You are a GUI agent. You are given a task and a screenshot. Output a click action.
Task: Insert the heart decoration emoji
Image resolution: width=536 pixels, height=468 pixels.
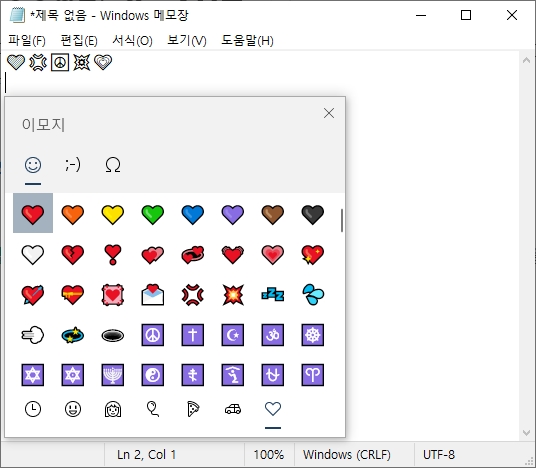(x=113, y=294)
